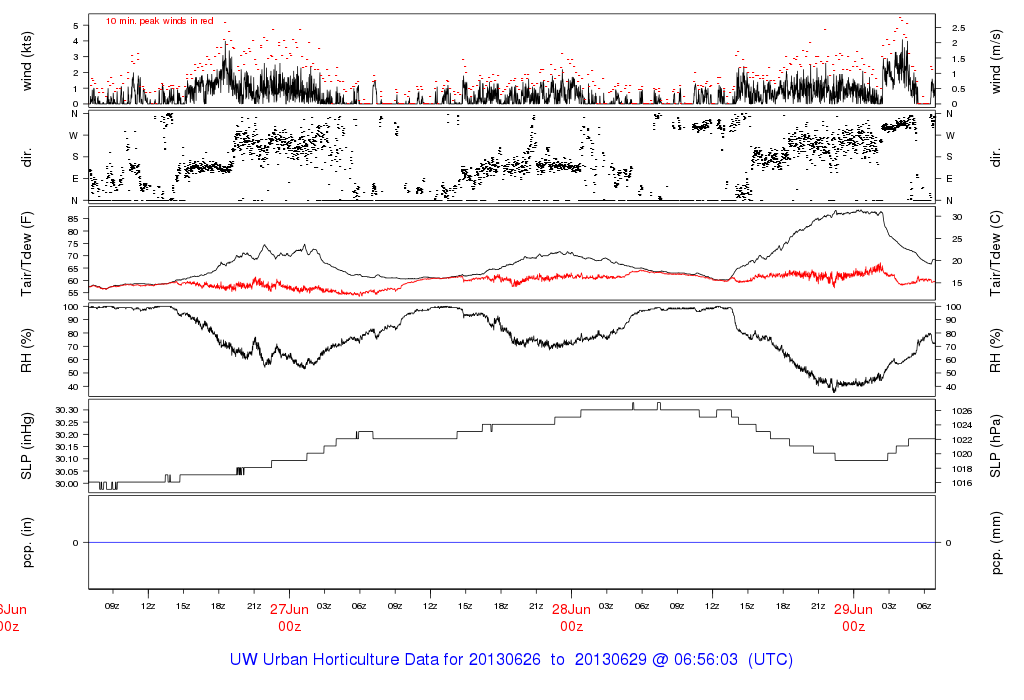Click the 'pcp. (mm)' axis label
Image resolution: width=1024 pixels, height=700 pixels.
(x=996, y=542)
